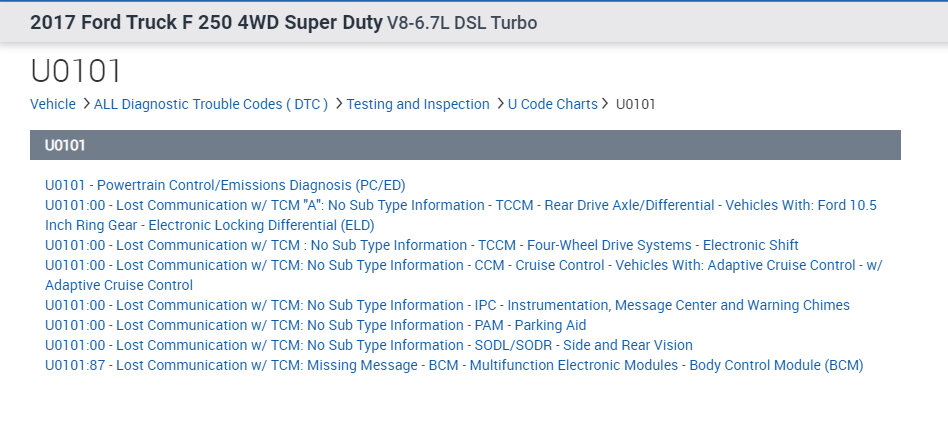Open U0101:00 TCCM Rear Drive Axle ELD link
Image resolution: width=948 pixels, height=444 pixels.
tap(461, 215)
